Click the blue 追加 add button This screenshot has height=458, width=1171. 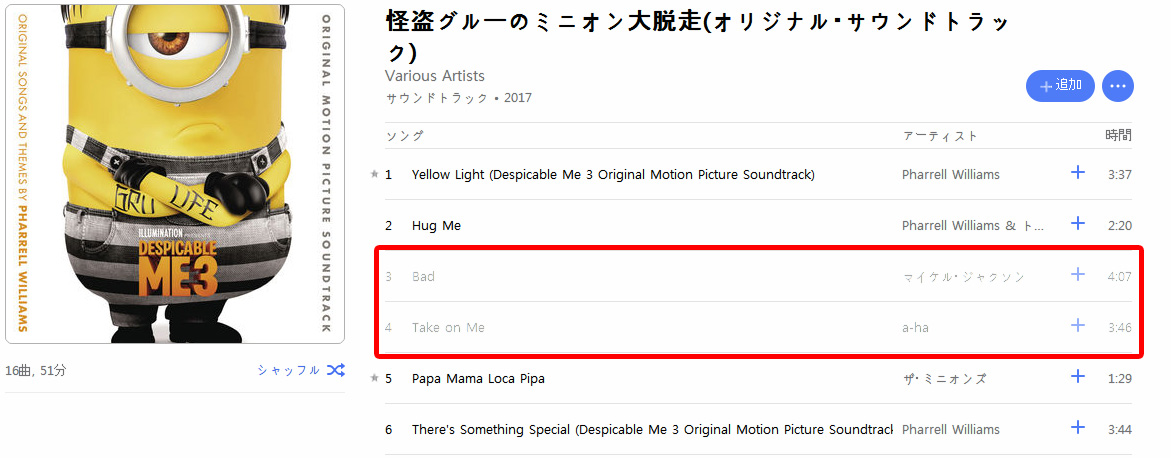coord(1060,86)
